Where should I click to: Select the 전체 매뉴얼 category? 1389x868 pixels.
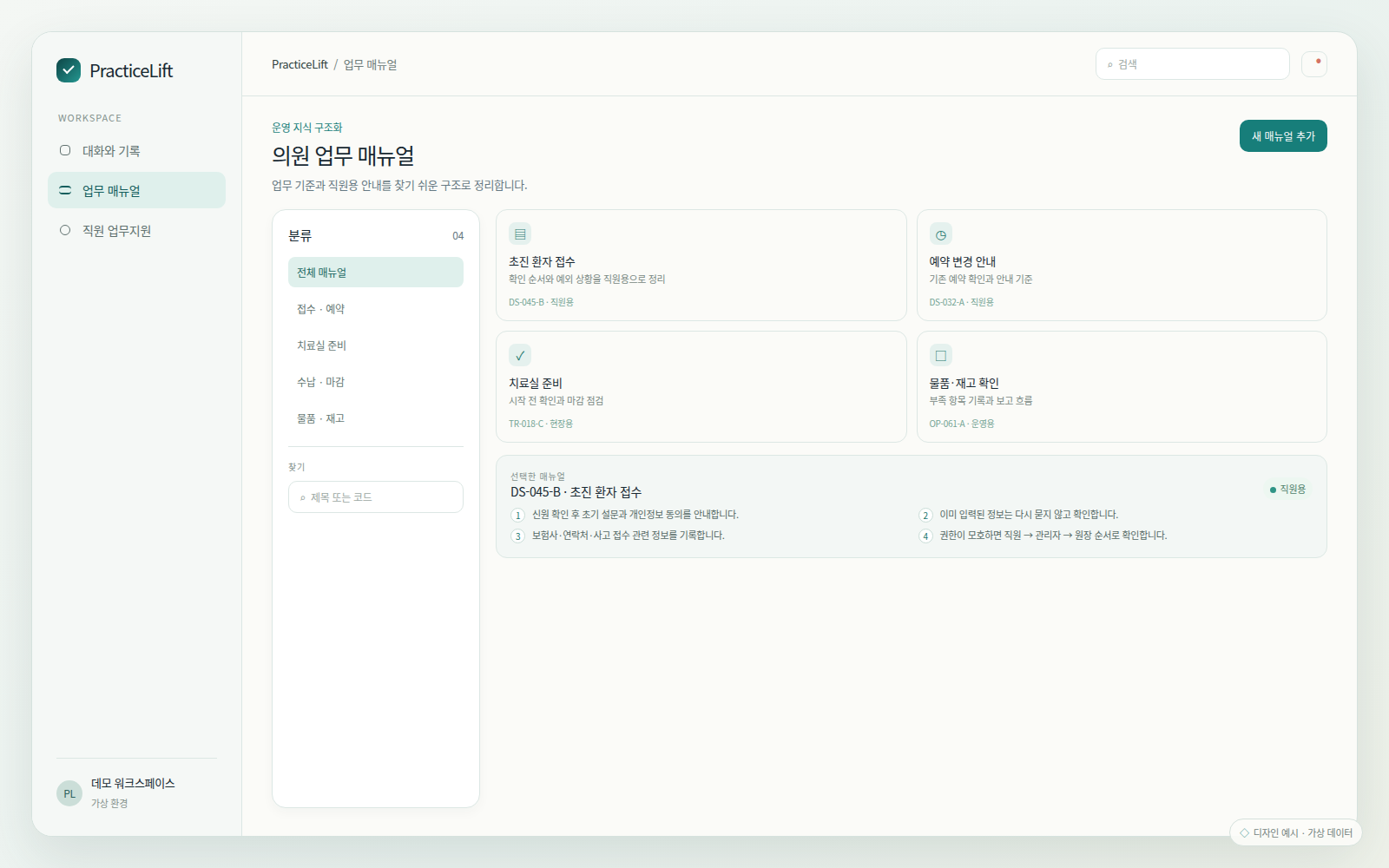tap(376, 273)
